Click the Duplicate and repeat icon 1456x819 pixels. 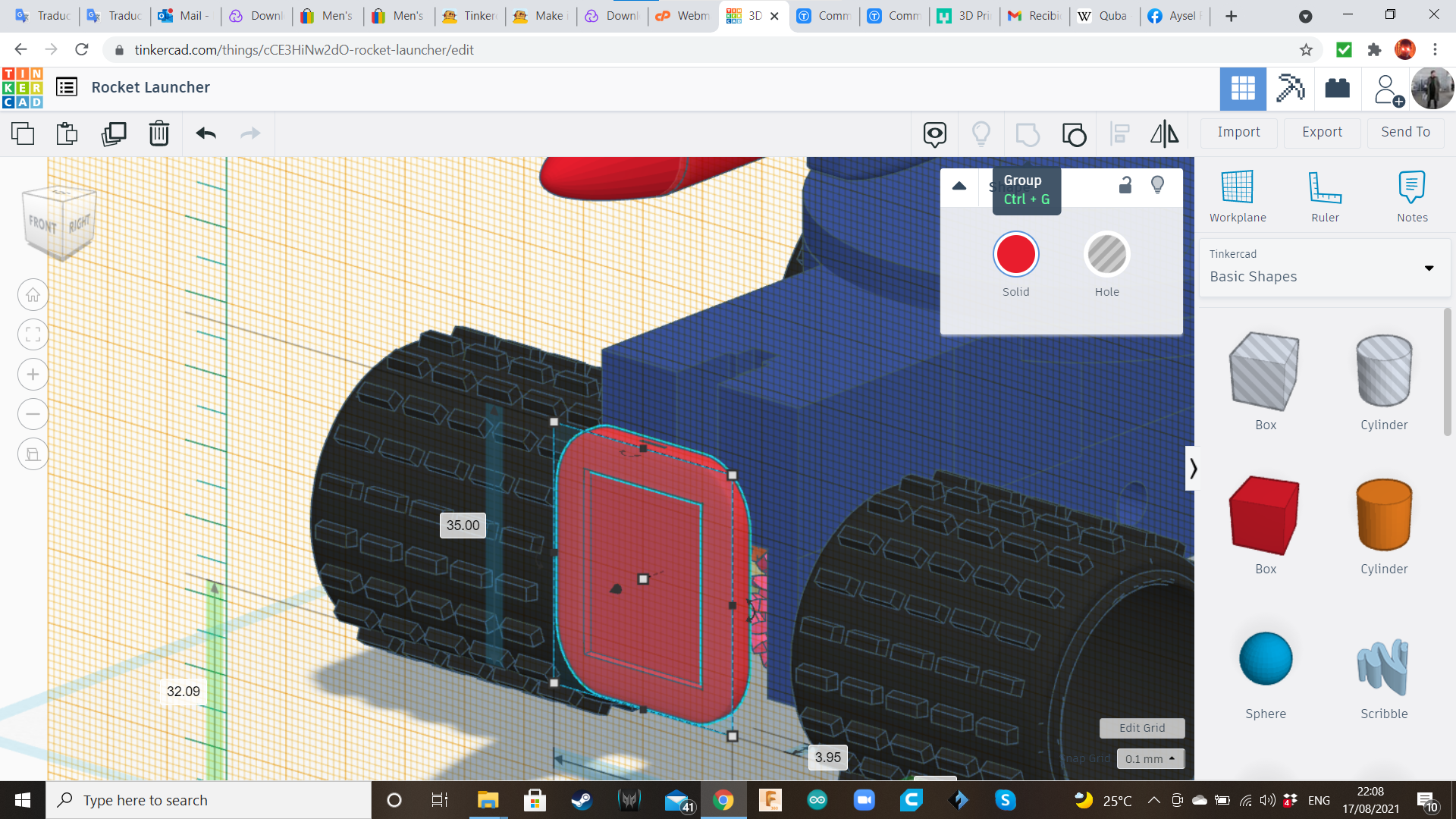[114, 134]
